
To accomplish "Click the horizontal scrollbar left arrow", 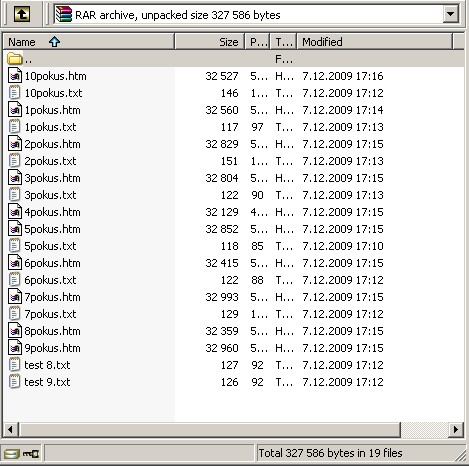I will point(10,429).
